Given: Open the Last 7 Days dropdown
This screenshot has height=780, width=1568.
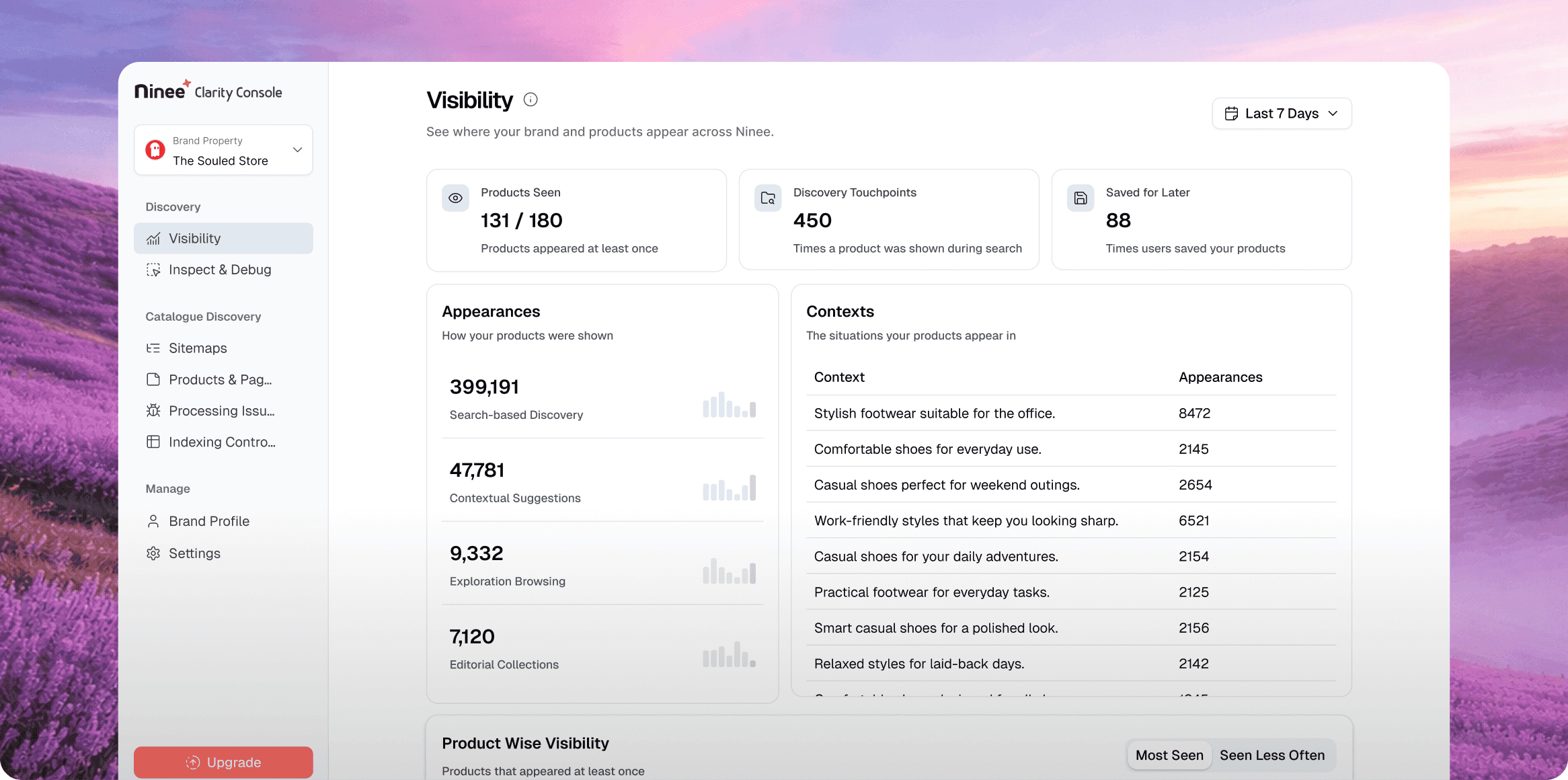Looking at the screenshot, I should coord(1282,114).
